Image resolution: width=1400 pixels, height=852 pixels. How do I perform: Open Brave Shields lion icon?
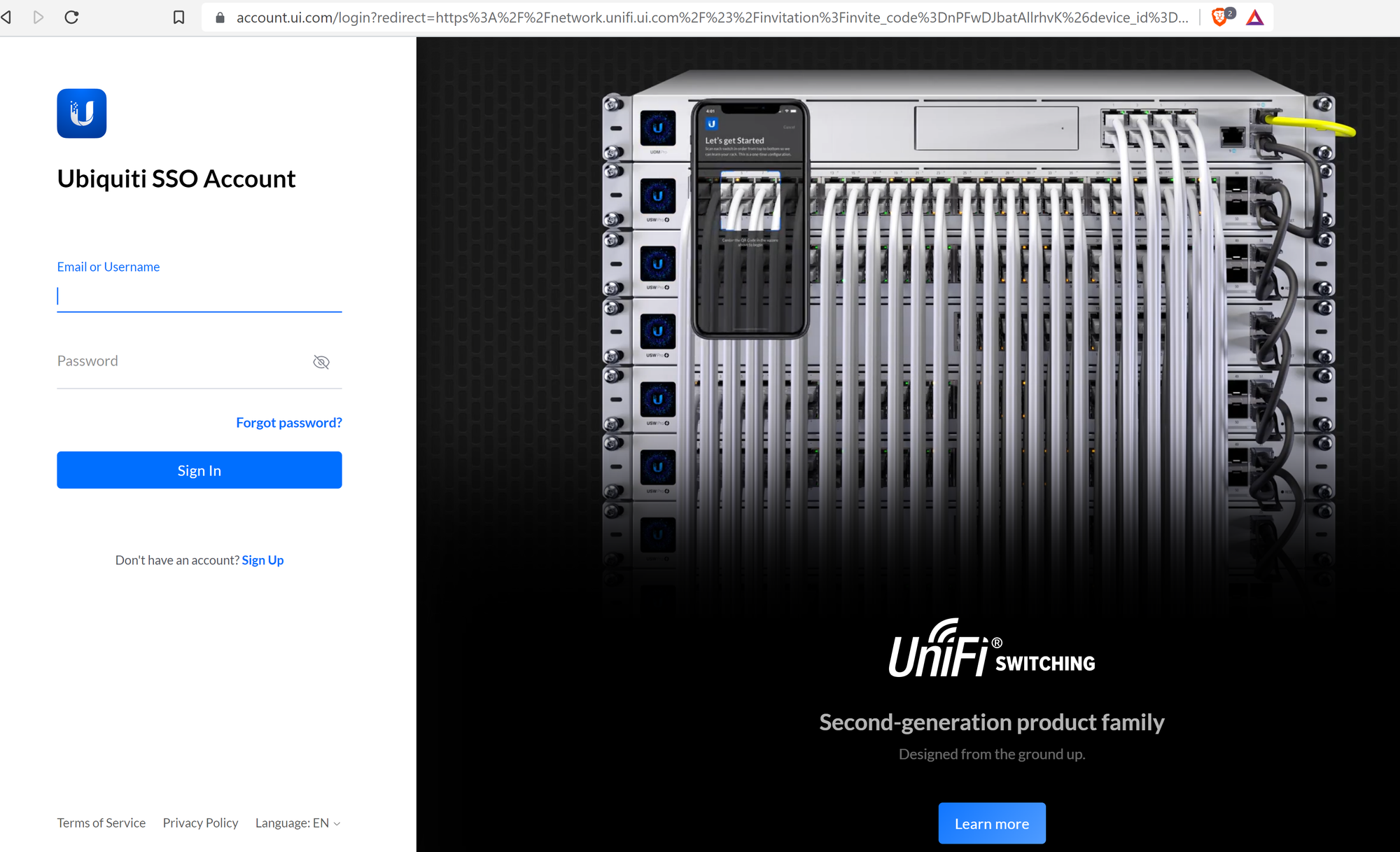(x=1220, y=18)
